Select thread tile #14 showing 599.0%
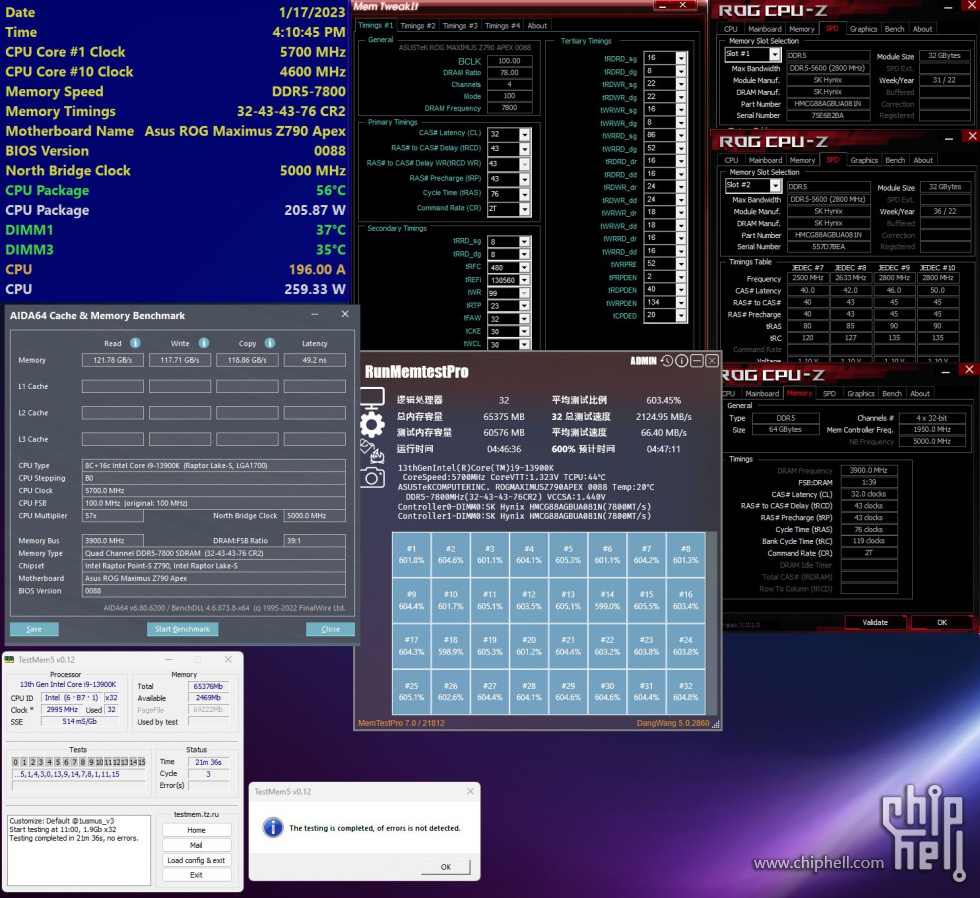 pos(607,600)
